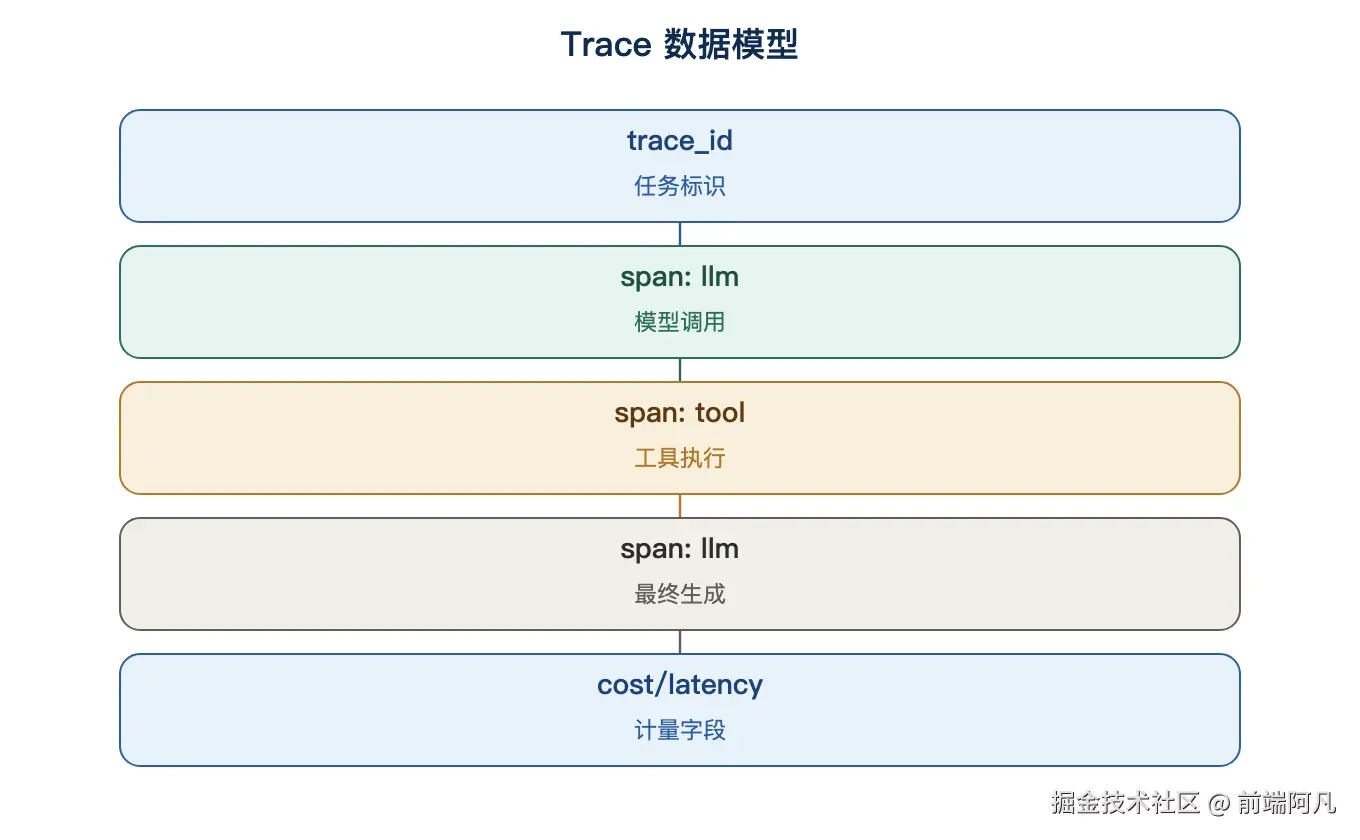This screenshot has height=840, width=1360.
Task: Click the "模型调用" subtitle text
Action: (680, 322)
